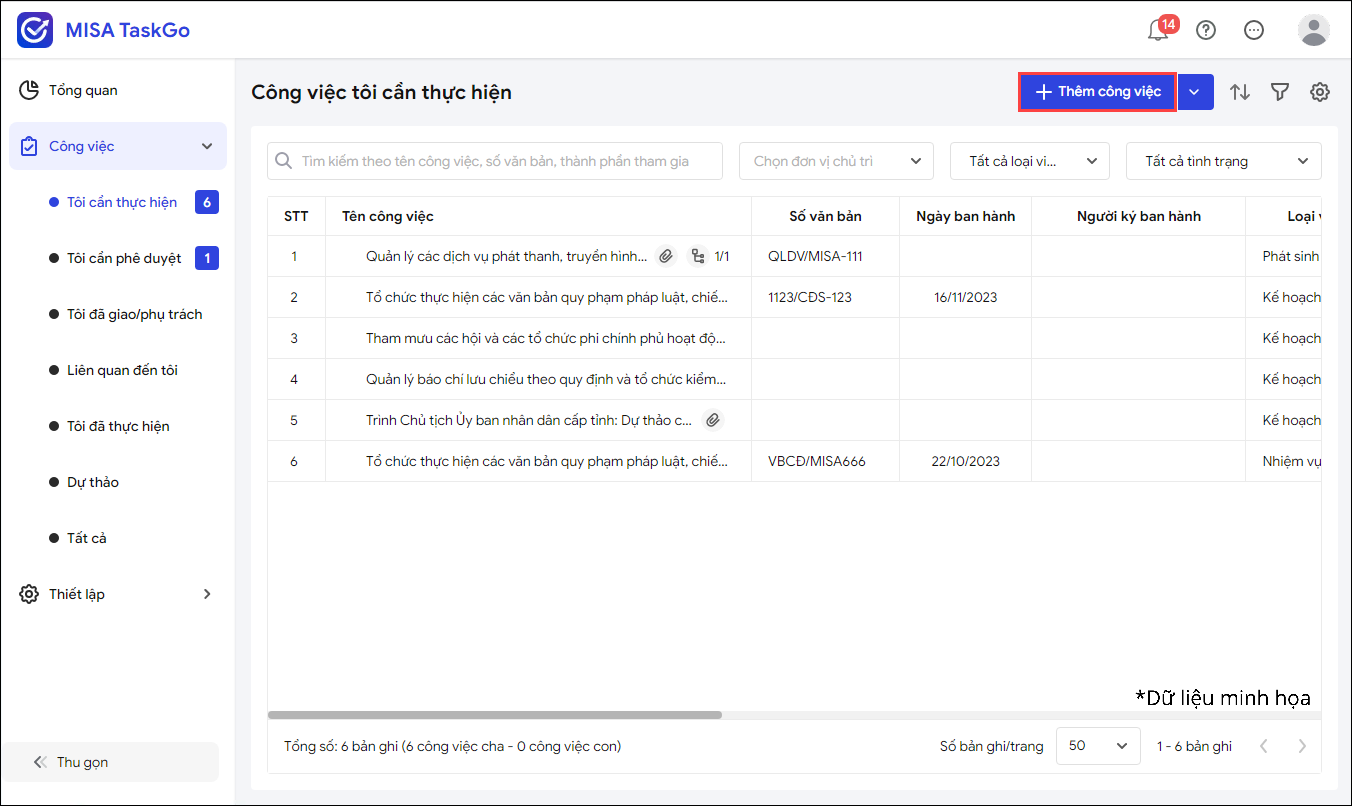The width and height of the screenshot is (1352, 806).
Task: Open the Tất cả tình trạng dropdown
Action: (1224, 161)
